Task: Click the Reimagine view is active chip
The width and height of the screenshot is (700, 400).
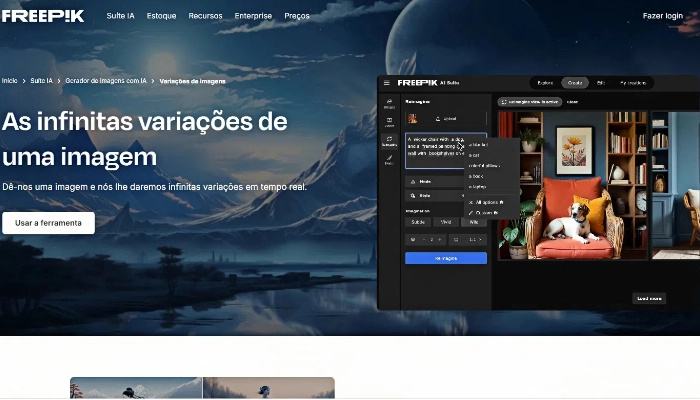Action: (x=530, y=102)
